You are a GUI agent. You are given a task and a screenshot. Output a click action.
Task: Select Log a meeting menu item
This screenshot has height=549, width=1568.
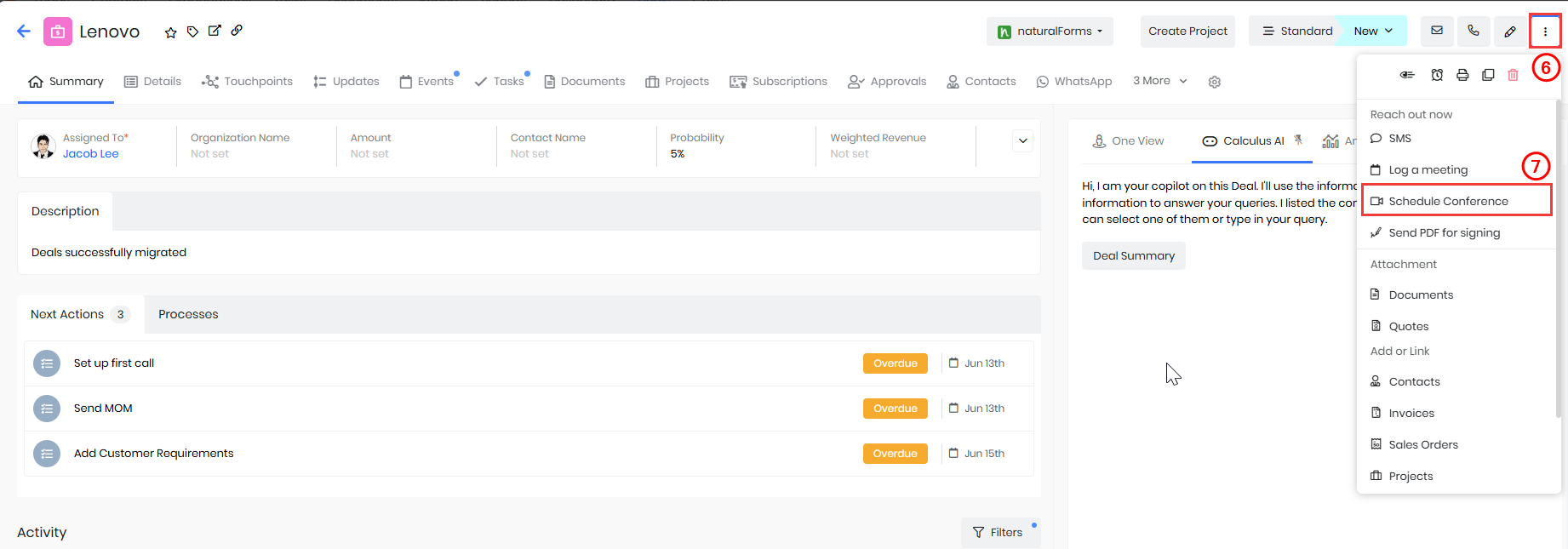coord(1456,170)
